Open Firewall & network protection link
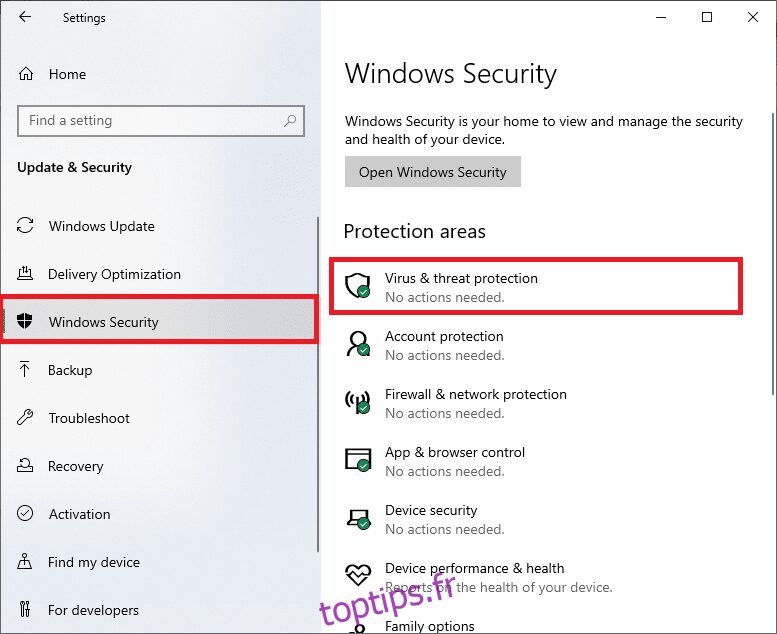 [x=476, y=394]
